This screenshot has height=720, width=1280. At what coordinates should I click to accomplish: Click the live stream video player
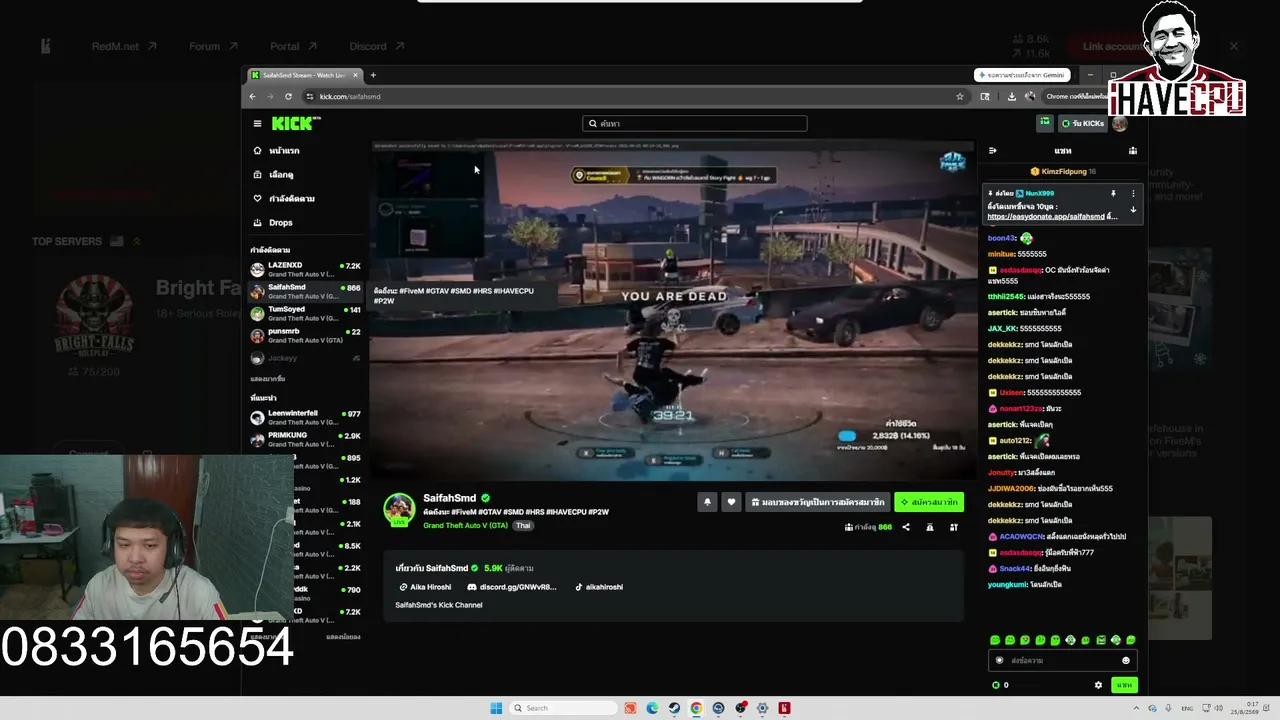673,311
